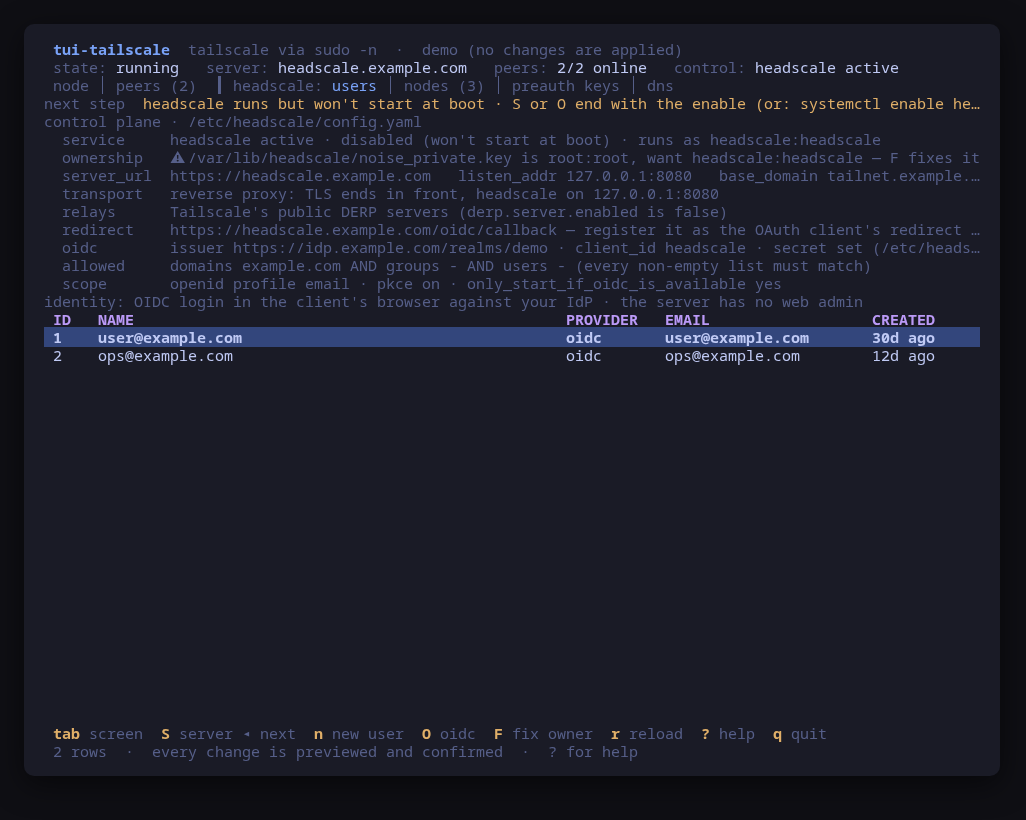Click the ownership warning triangle icon
Image resolution: width=1026 pixels, height=820 pixels.
(x=177, y=158)
